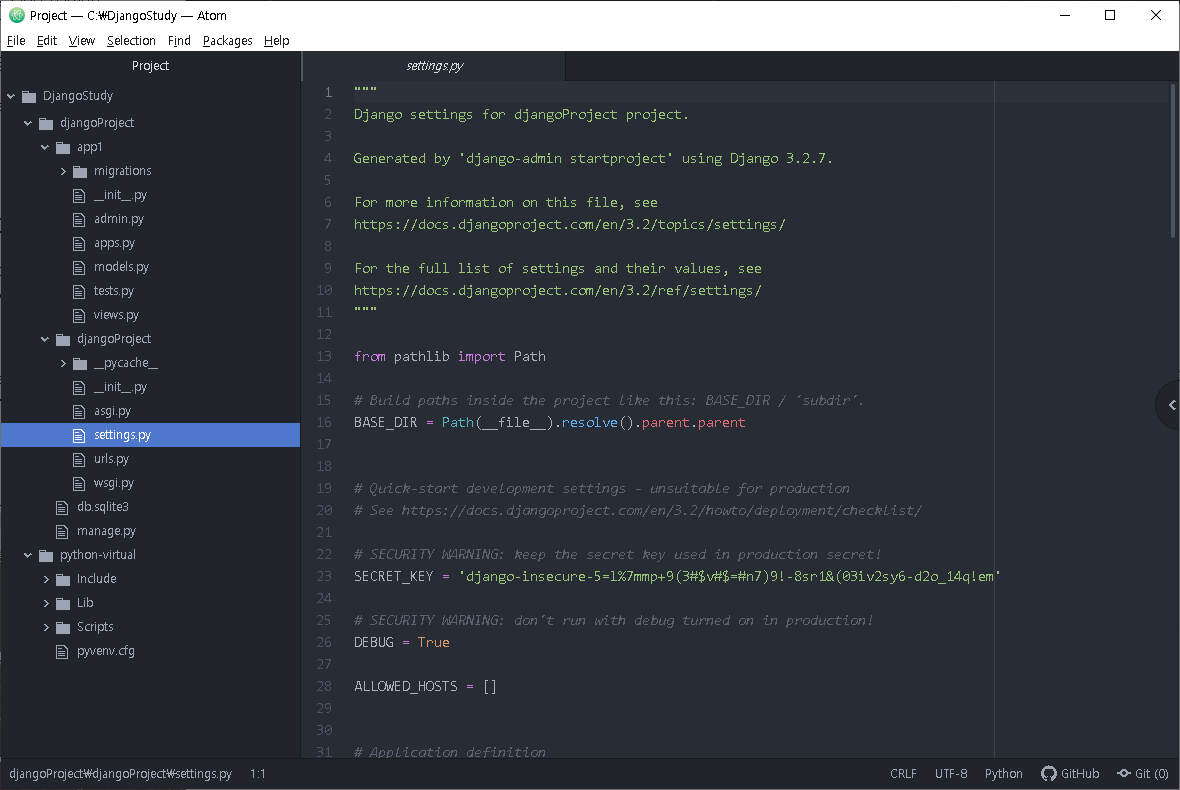This screenshot has height=790, width=1180.
Task: Click the __pycache__ folder icon
Action: pyautogui.click(x=80, y=363)
